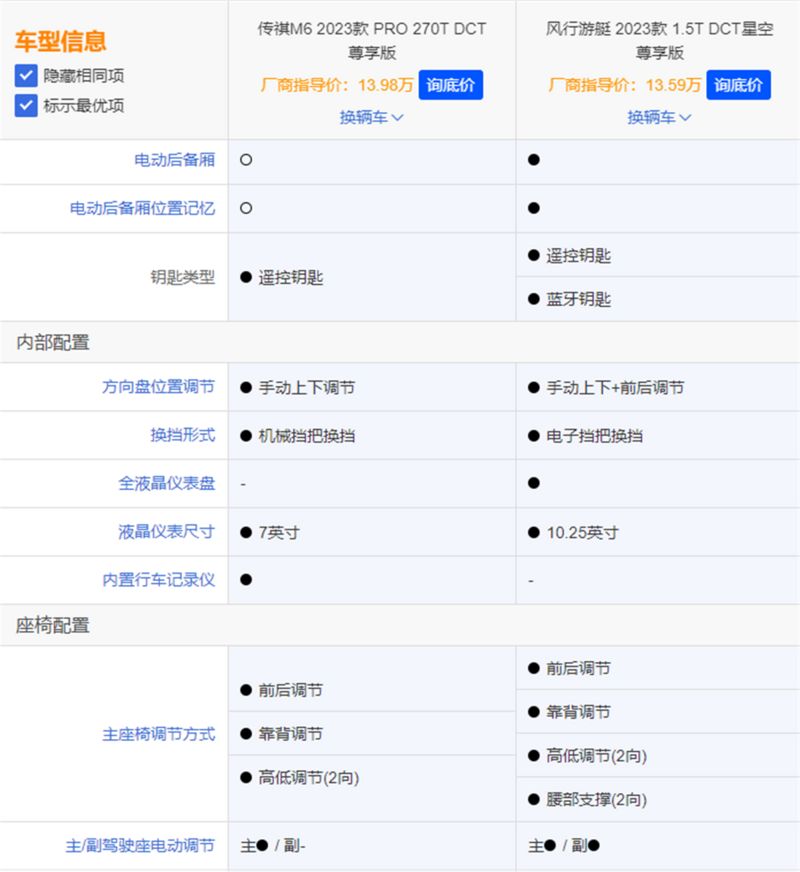Click the 机械挡把换挡 cell
Viewport: 800px width, 872px height.
[x=372, y=436]
